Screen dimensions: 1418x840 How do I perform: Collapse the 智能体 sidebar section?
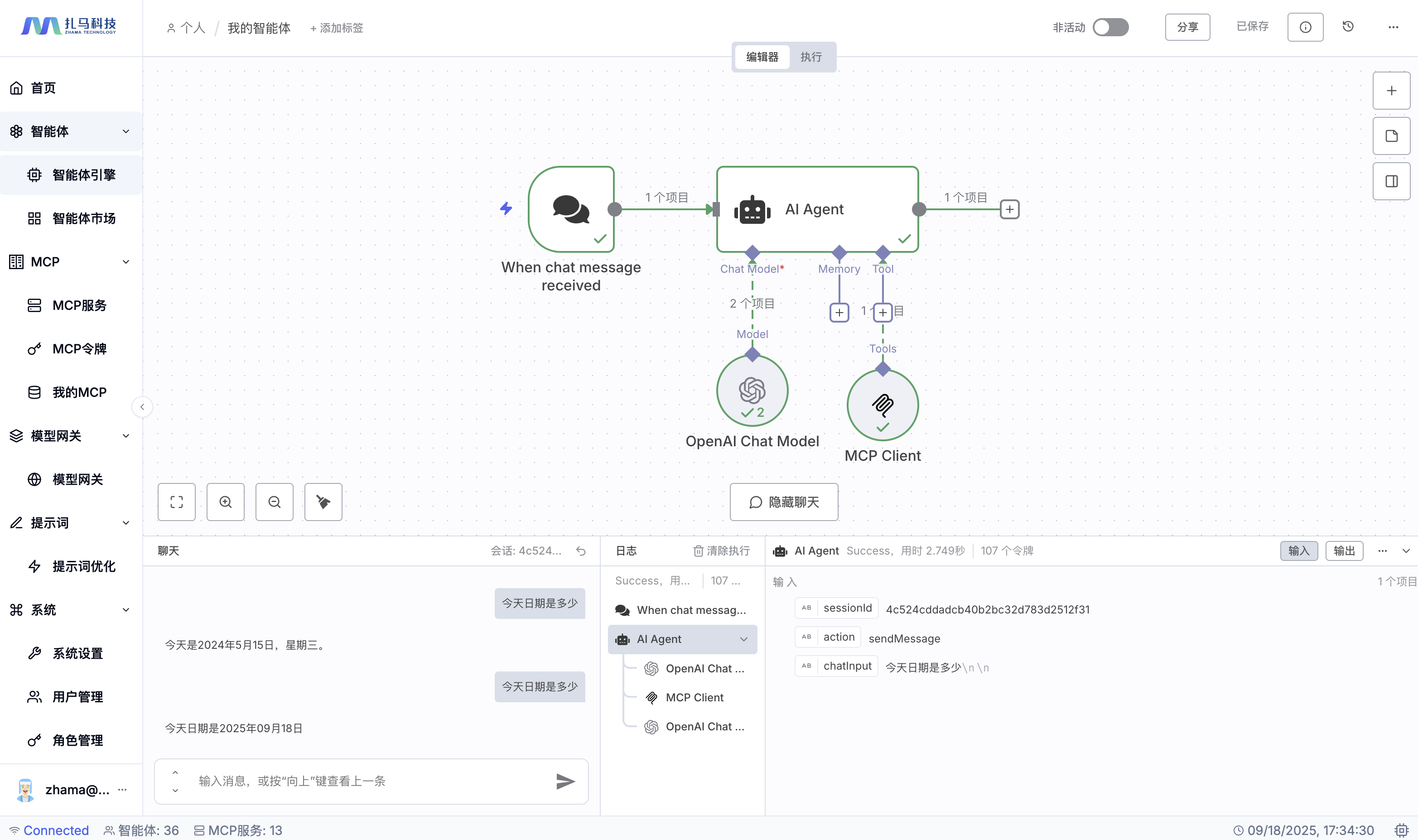coord(125,131)
